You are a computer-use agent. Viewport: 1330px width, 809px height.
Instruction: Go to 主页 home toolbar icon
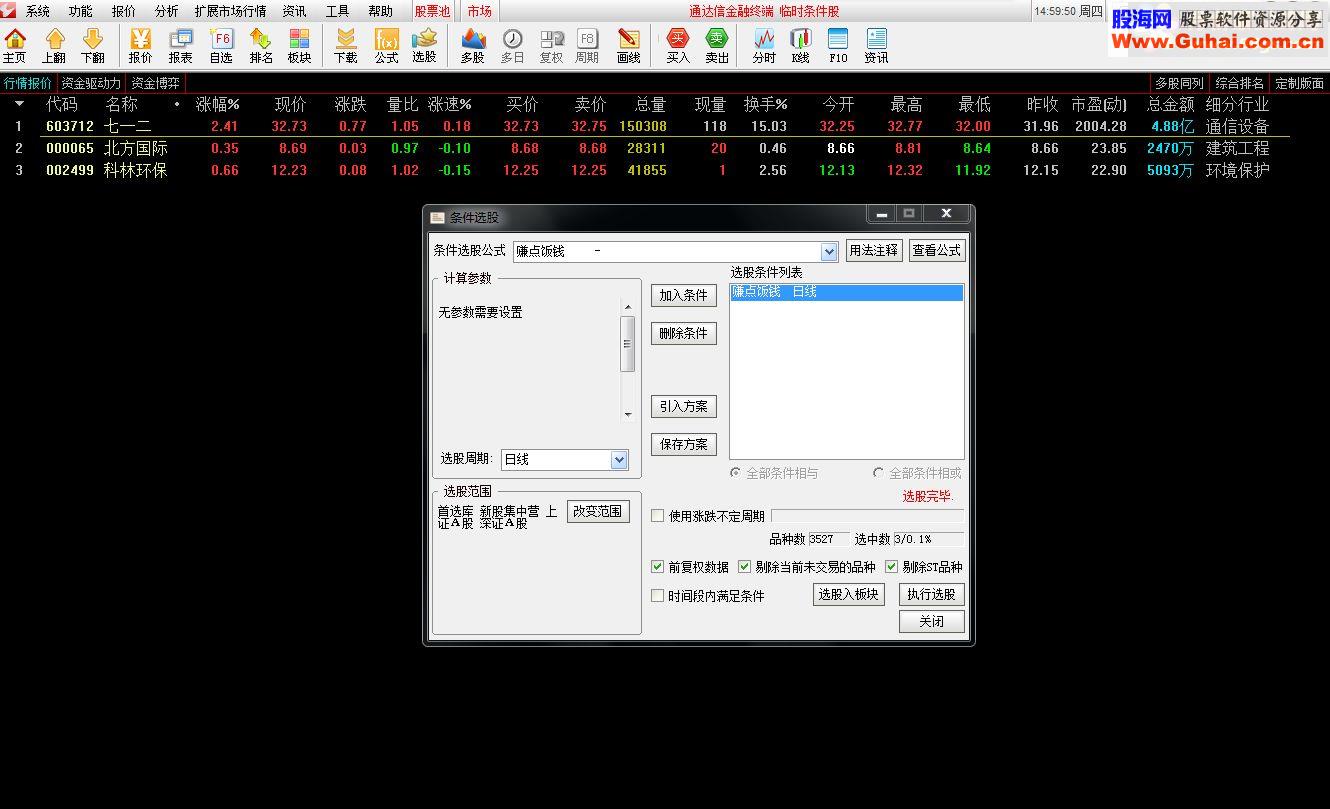15,45
